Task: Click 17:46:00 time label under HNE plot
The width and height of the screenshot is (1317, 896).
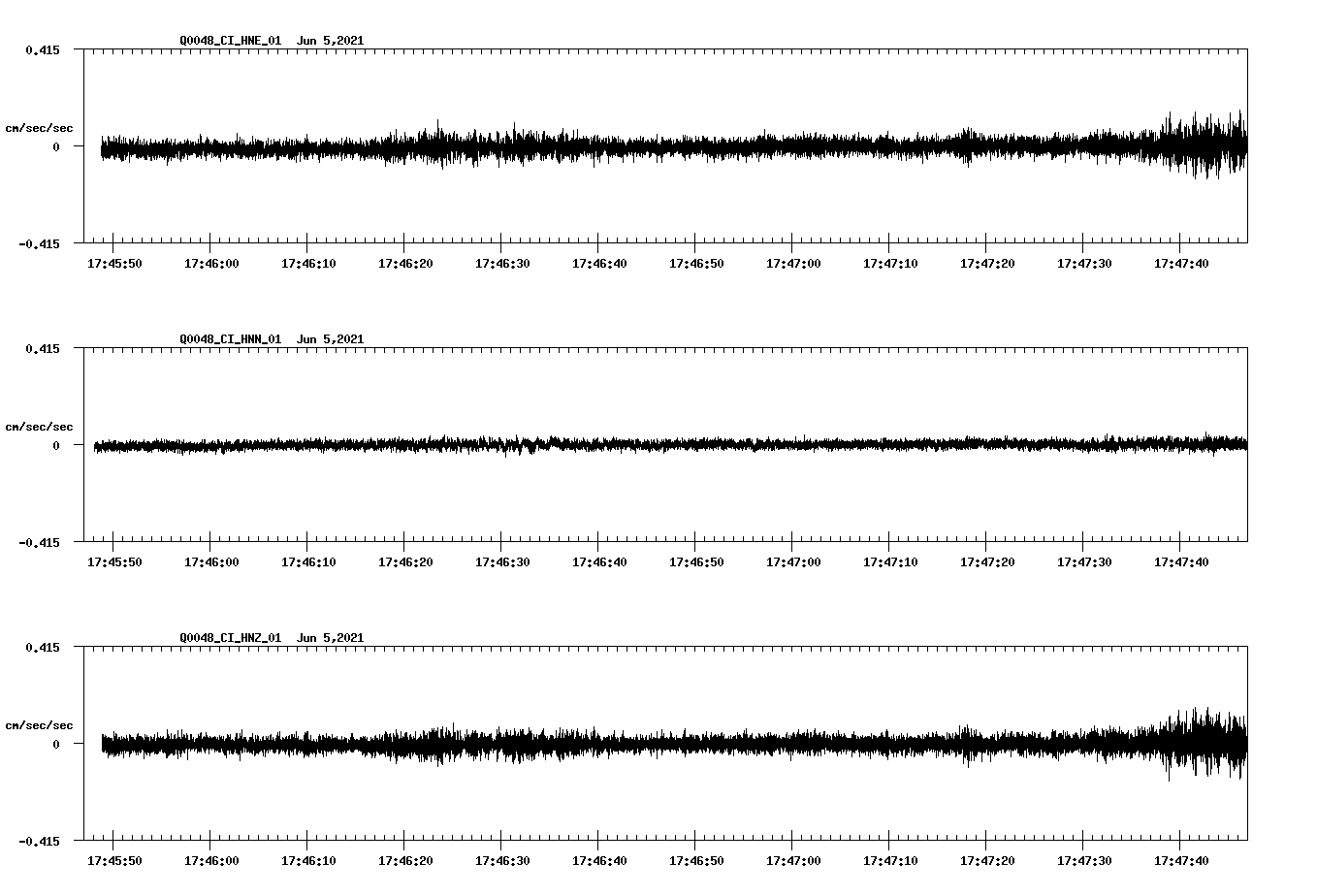Action: (x=211, y=264)
